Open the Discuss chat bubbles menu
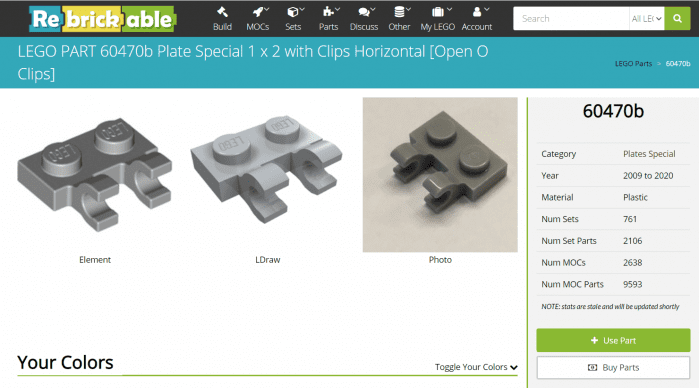Screen dimensions: 699x388 coord(364,19)
